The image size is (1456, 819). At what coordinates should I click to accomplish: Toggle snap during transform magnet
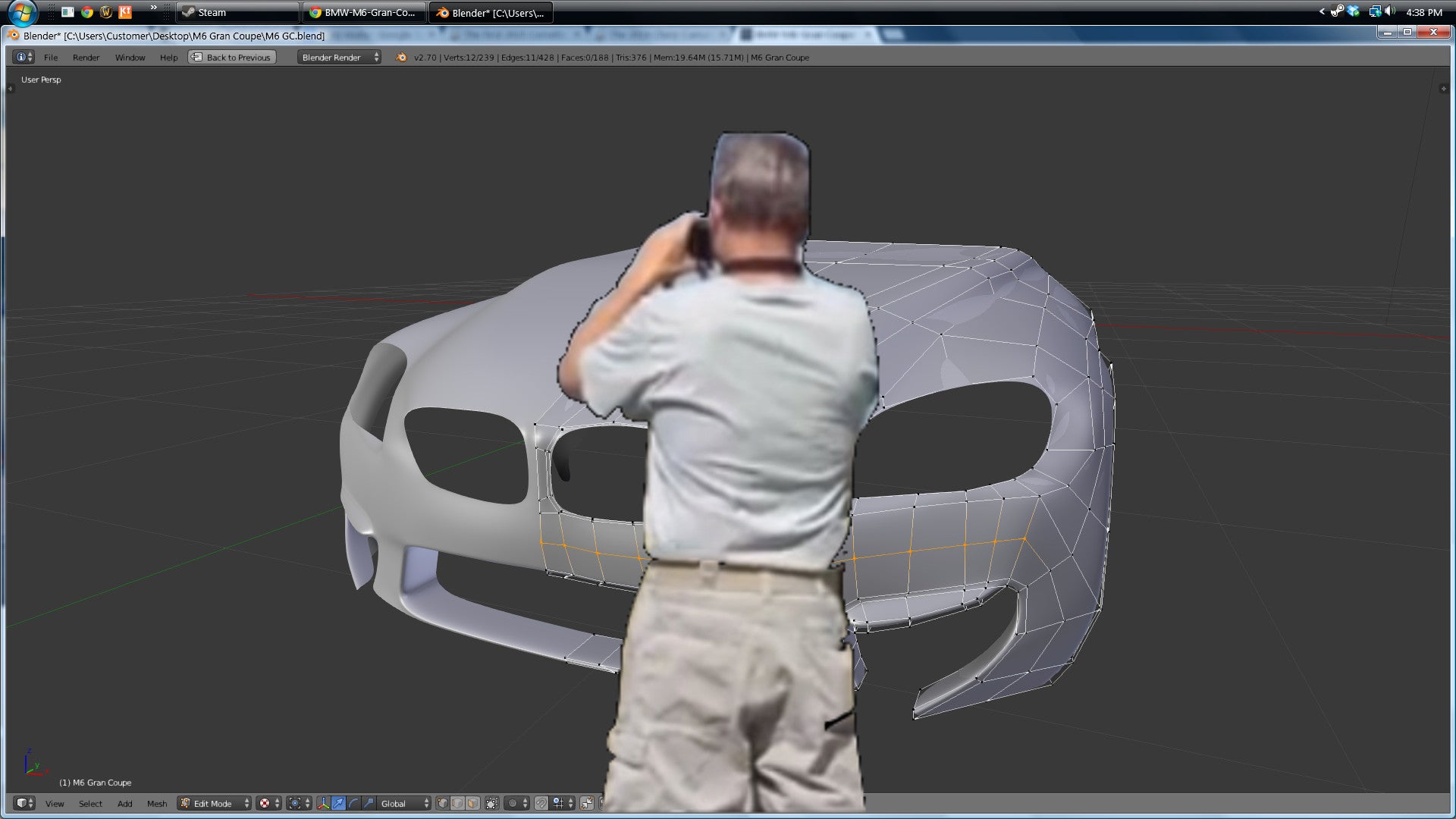pyautogui.click(x=541, y=803)
